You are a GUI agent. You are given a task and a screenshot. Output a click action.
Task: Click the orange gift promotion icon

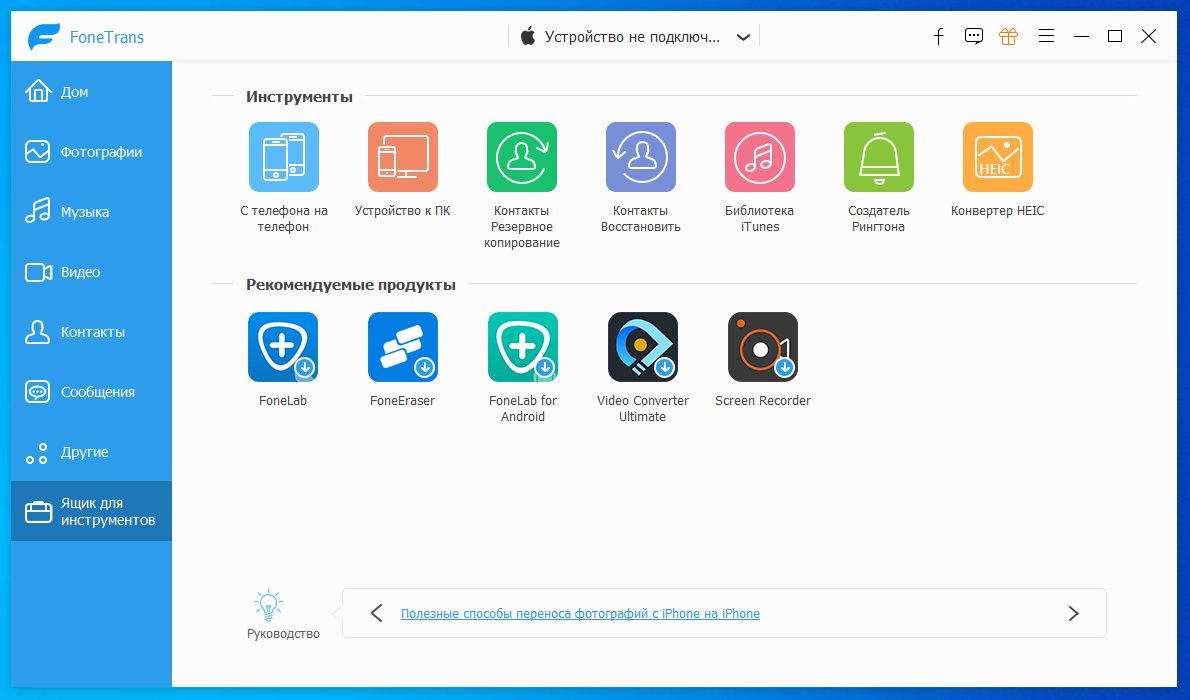pyautogui.click(x=1008, y=36)
